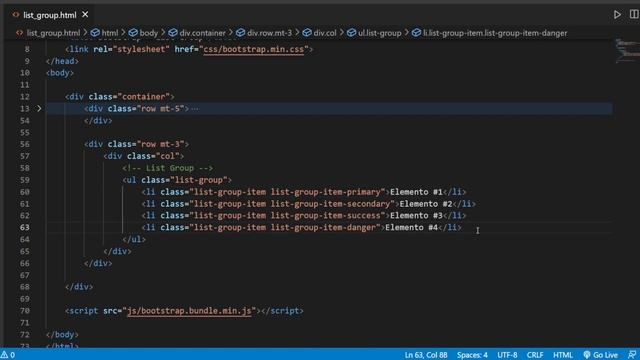Image resolution: width=640 pixels, height=360 pixels.
Task: Start server with Go Live
Action: (x=600, y=355)
